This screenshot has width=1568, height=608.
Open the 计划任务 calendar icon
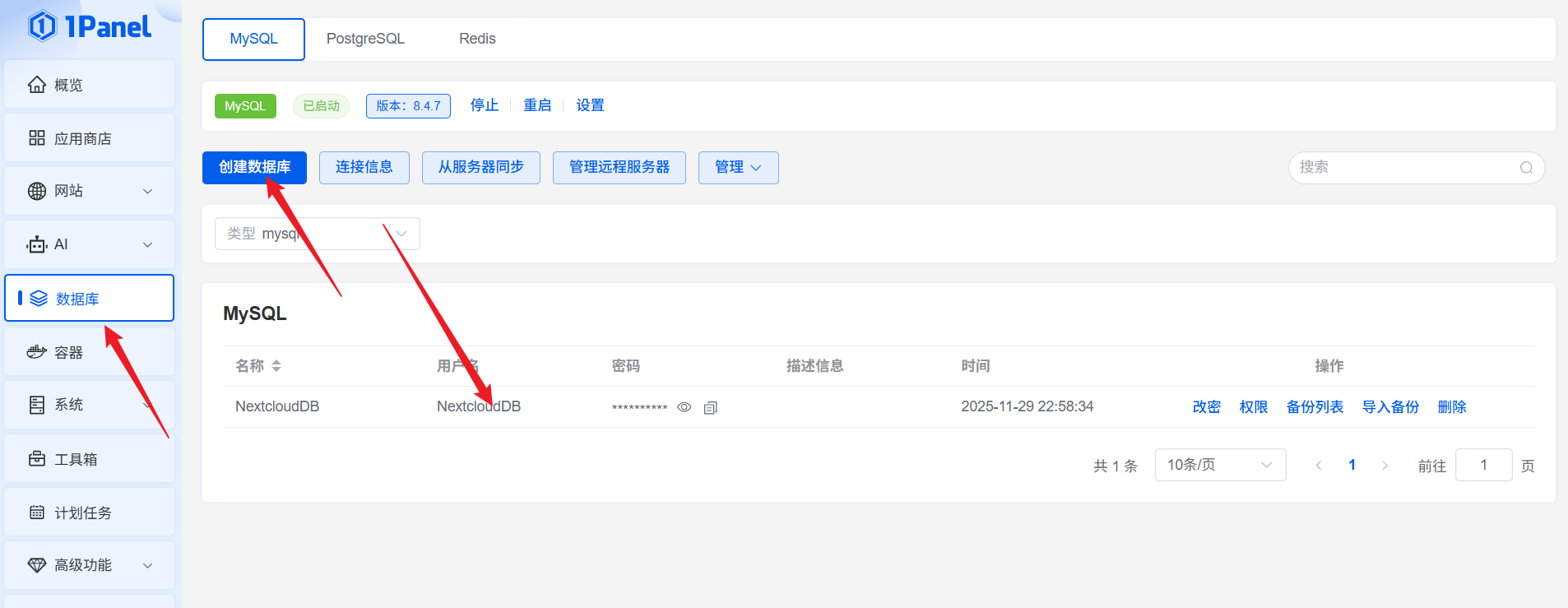37,513
